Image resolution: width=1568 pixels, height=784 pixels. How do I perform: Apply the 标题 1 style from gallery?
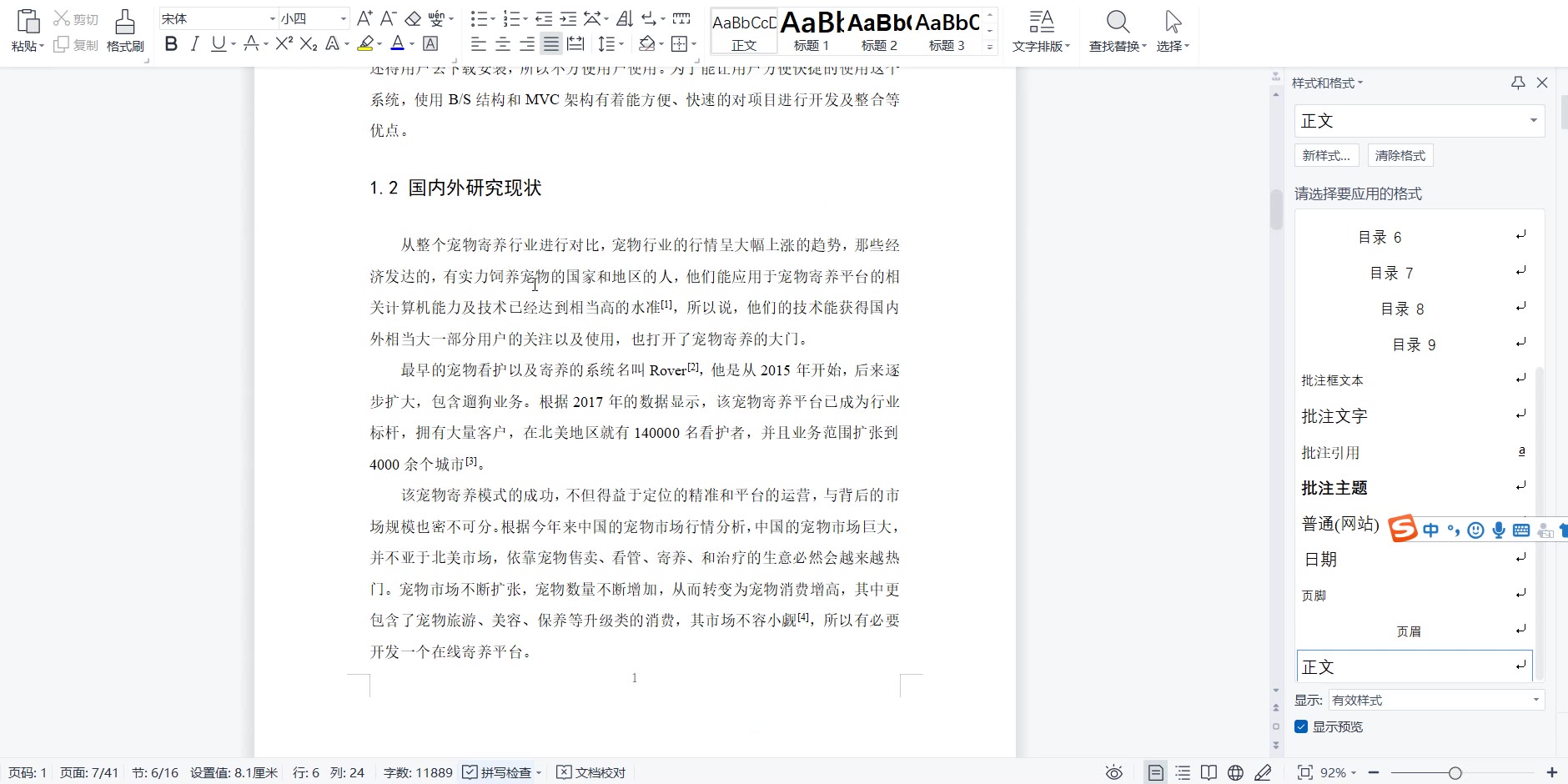(x=812, y=32)
